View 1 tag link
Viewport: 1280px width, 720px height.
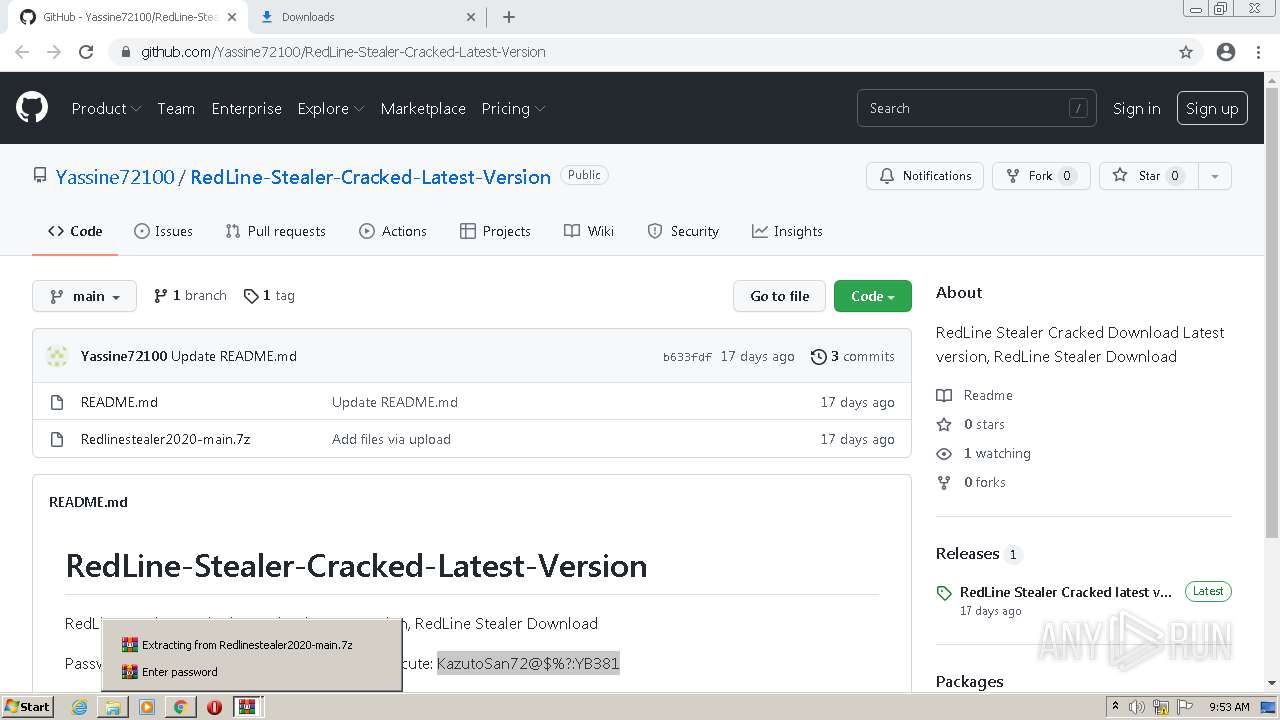click(x=269, y=296)
